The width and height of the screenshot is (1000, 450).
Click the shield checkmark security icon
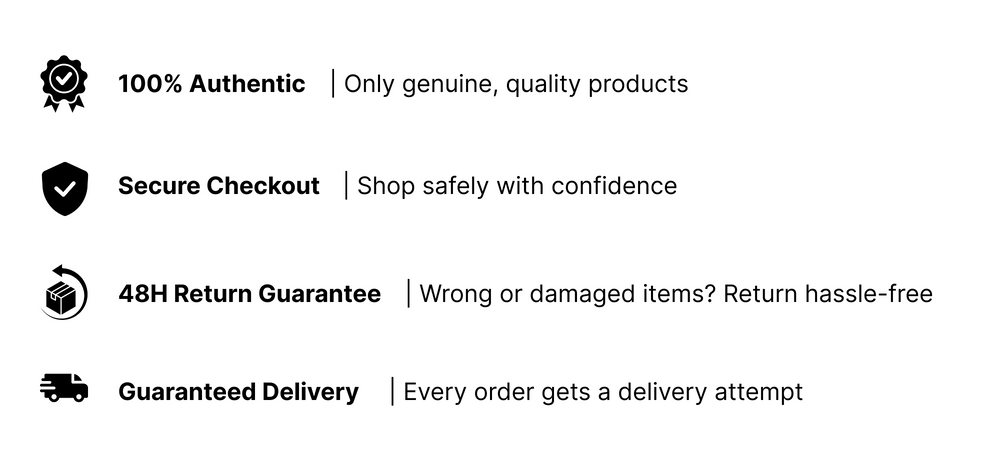click(x=64, y=187)
